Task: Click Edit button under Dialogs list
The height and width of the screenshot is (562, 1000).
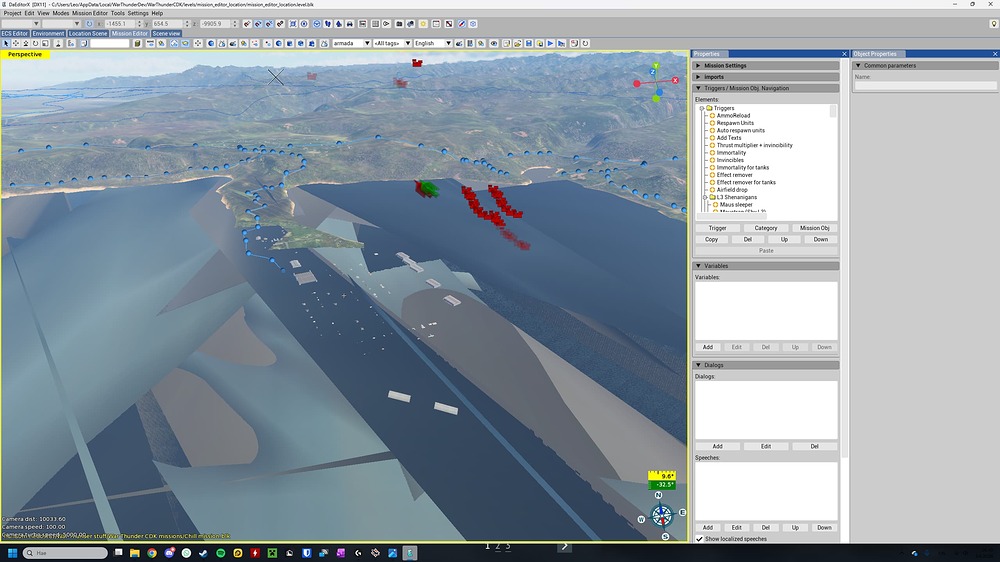Action: tap(766, 447)
